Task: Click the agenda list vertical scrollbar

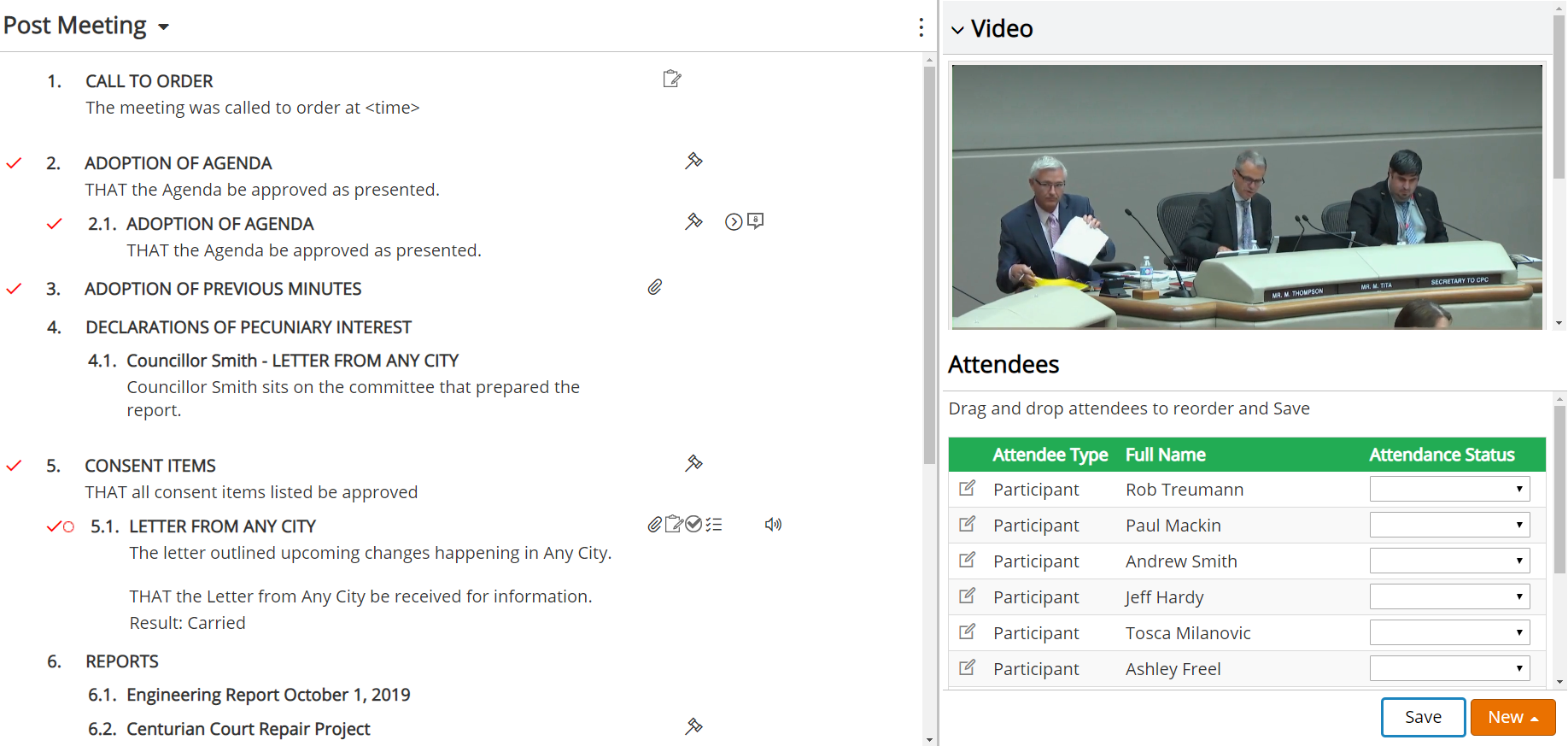Action: point(929,266)
